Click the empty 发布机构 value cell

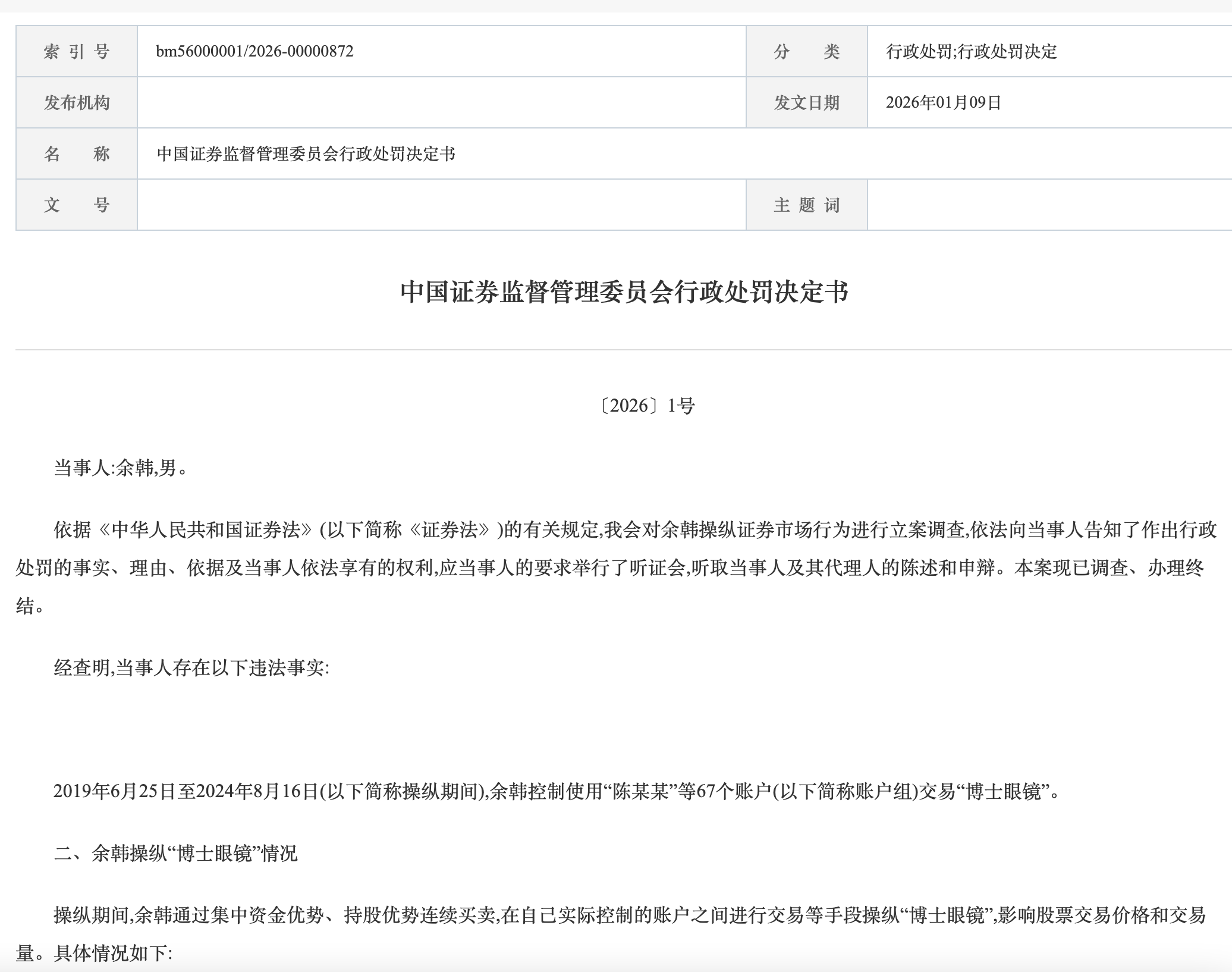[441, 103]
